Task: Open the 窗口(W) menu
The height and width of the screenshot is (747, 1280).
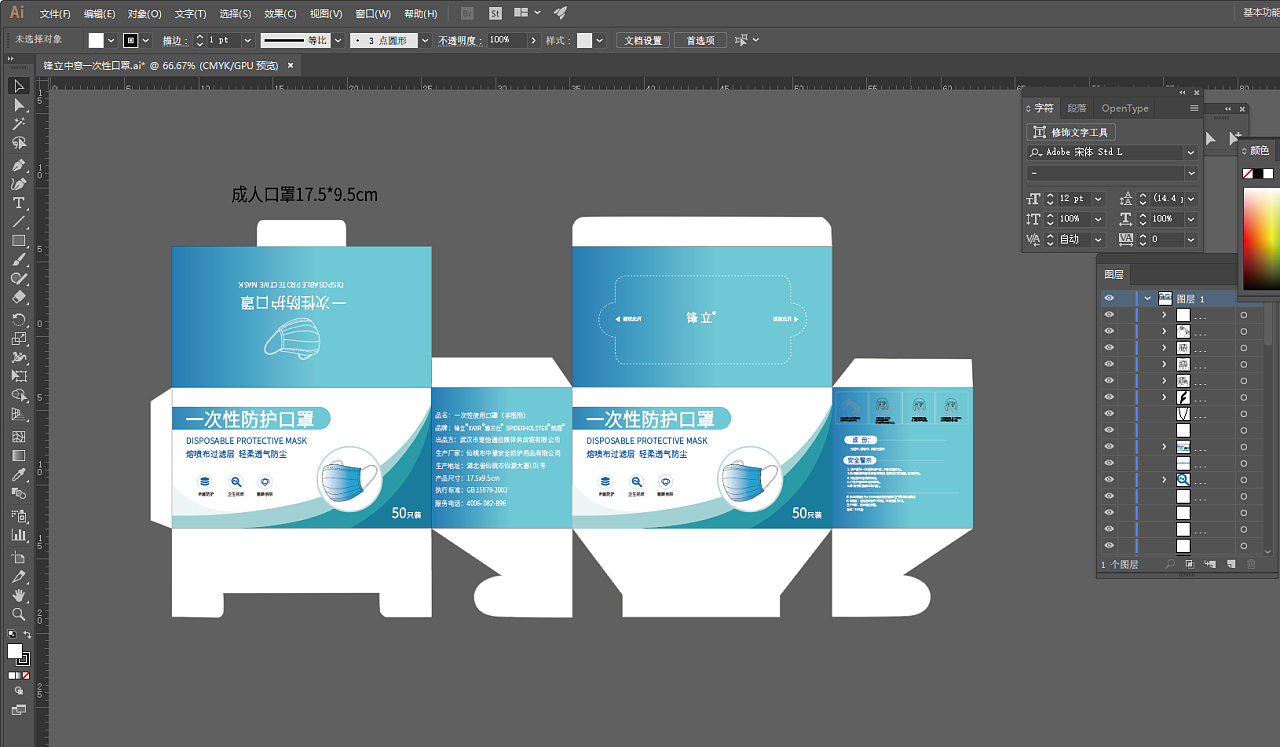Action: [x=373, y=14]
